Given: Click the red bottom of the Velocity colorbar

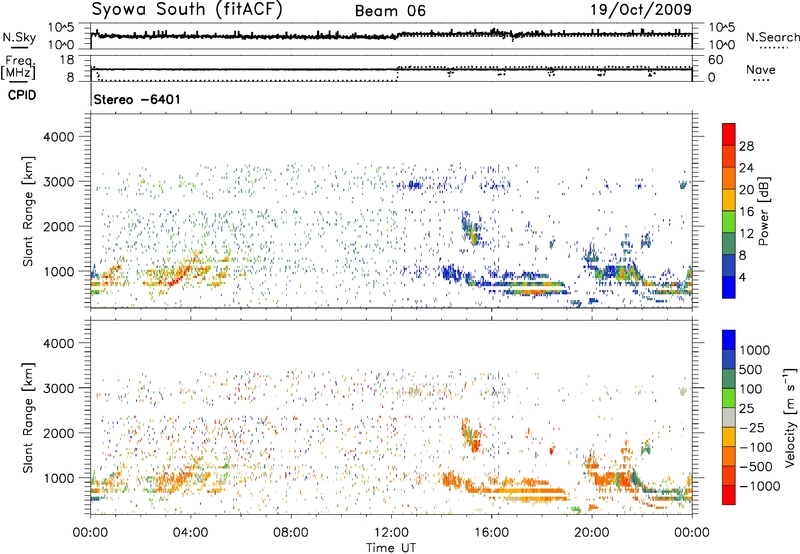Looking at the screenshot, I should pos(729,495).
